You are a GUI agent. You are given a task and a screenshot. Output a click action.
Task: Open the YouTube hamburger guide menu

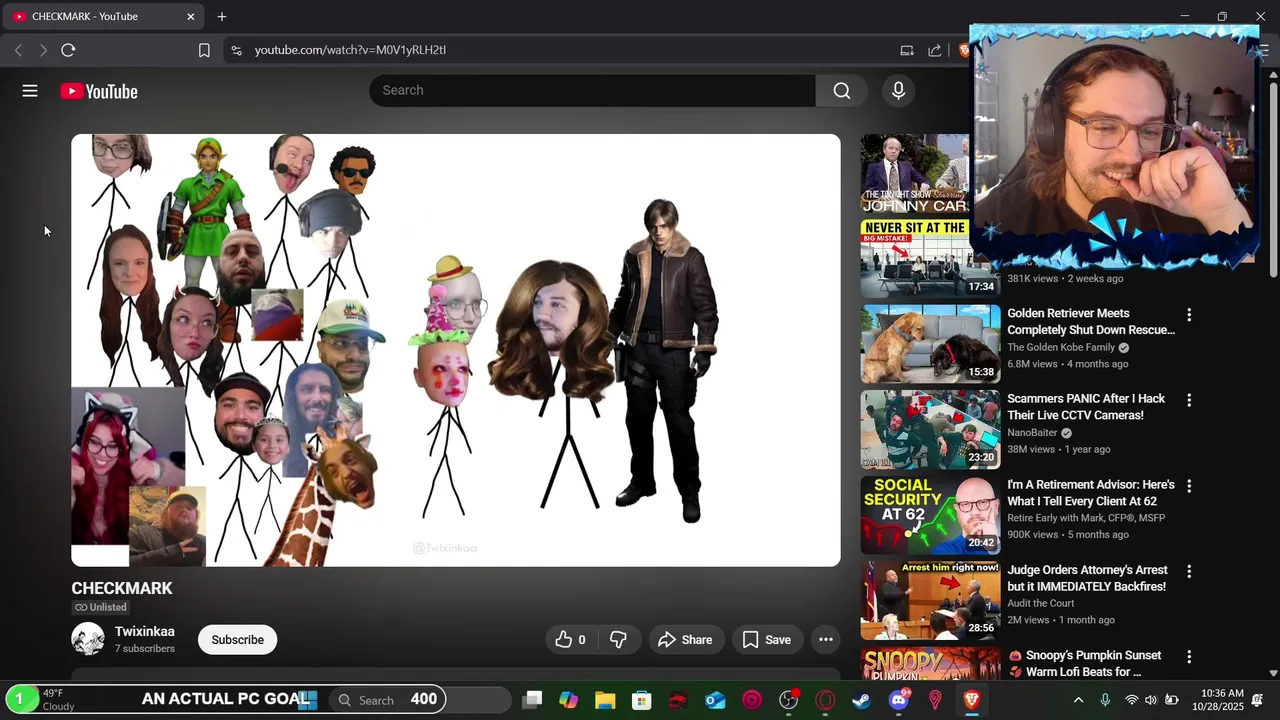point(30,91)
